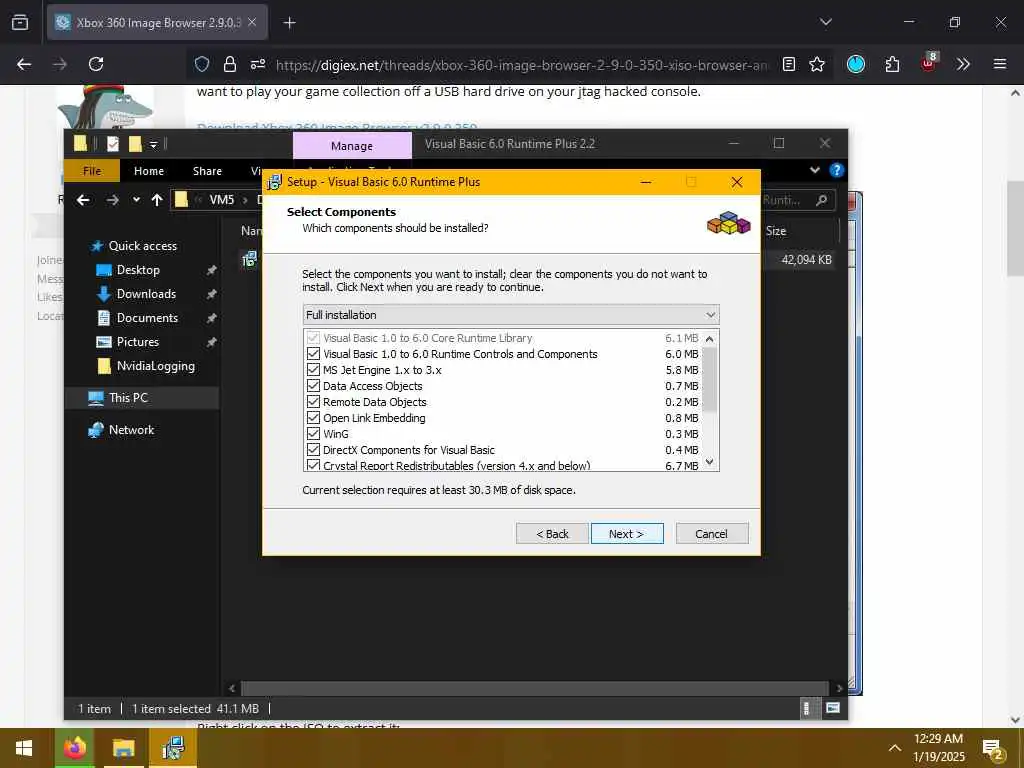This screenshot has width=1024, height=768.
Task: Close the Xbox 360 Image Browser tab
Action: (x=252, y=22)
